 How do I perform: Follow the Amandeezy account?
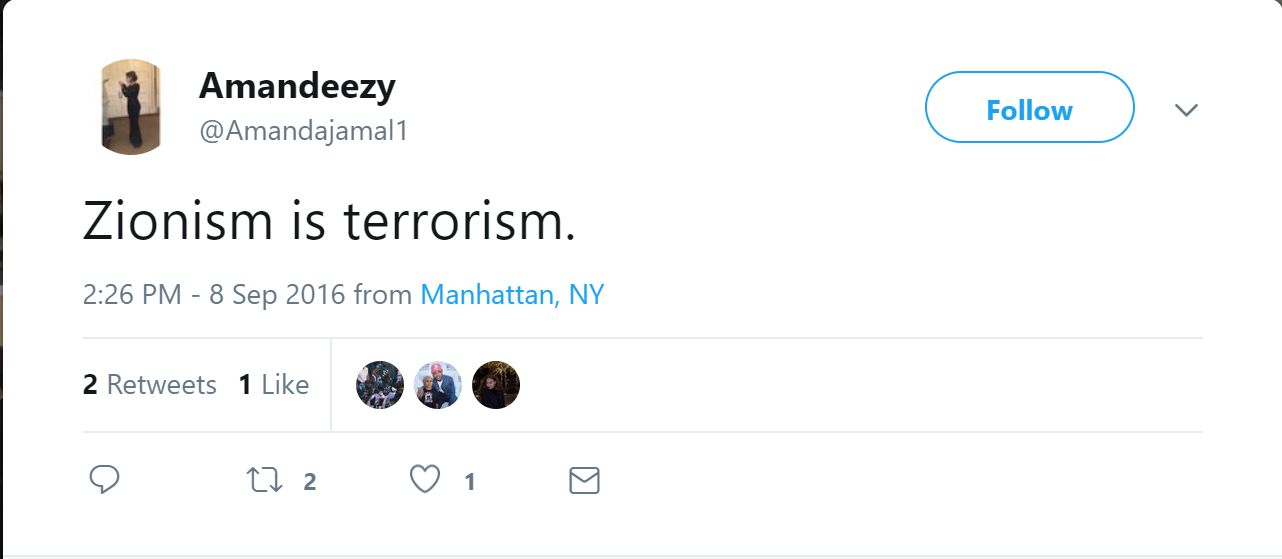(1029, 108)
